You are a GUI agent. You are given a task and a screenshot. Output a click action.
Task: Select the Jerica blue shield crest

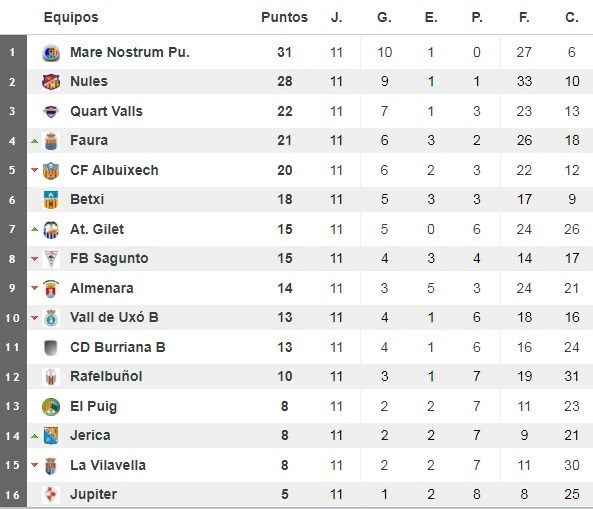tap(51, 436)
